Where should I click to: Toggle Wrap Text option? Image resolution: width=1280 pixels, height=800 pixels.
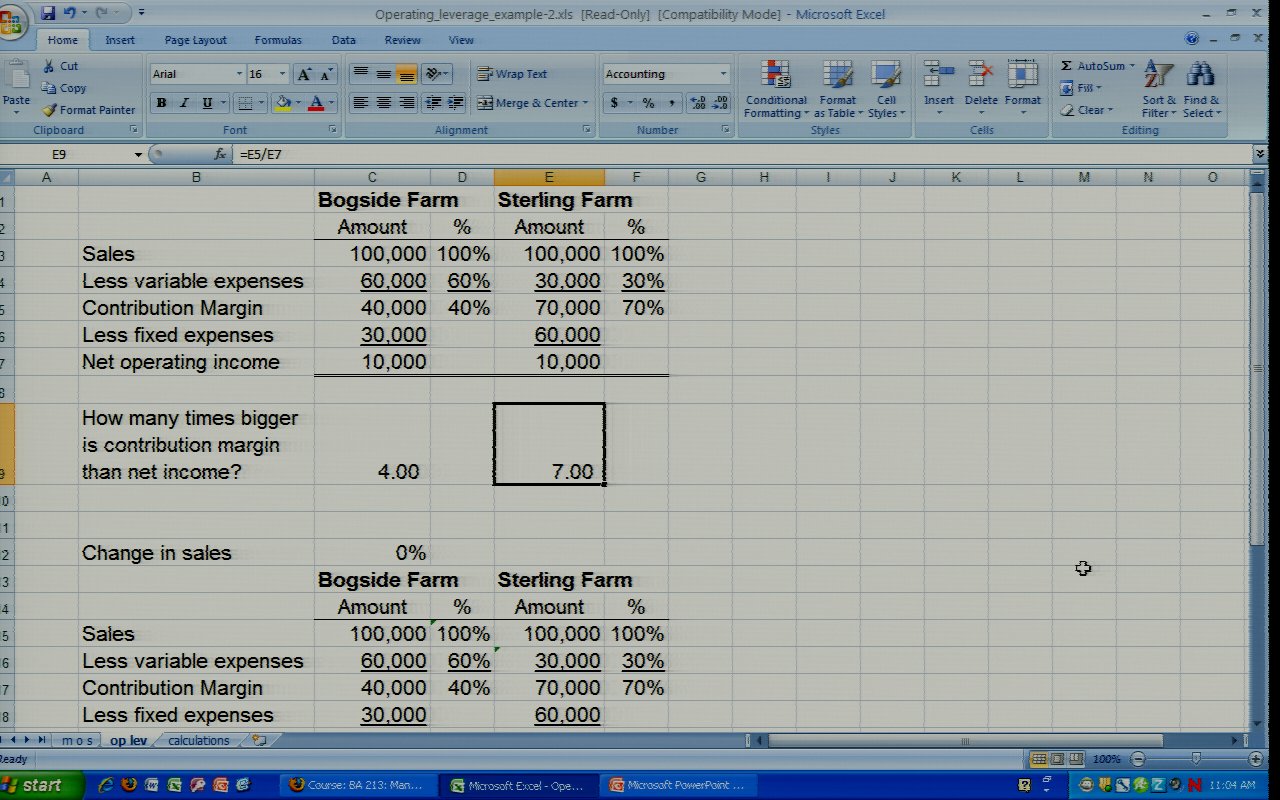512,74
